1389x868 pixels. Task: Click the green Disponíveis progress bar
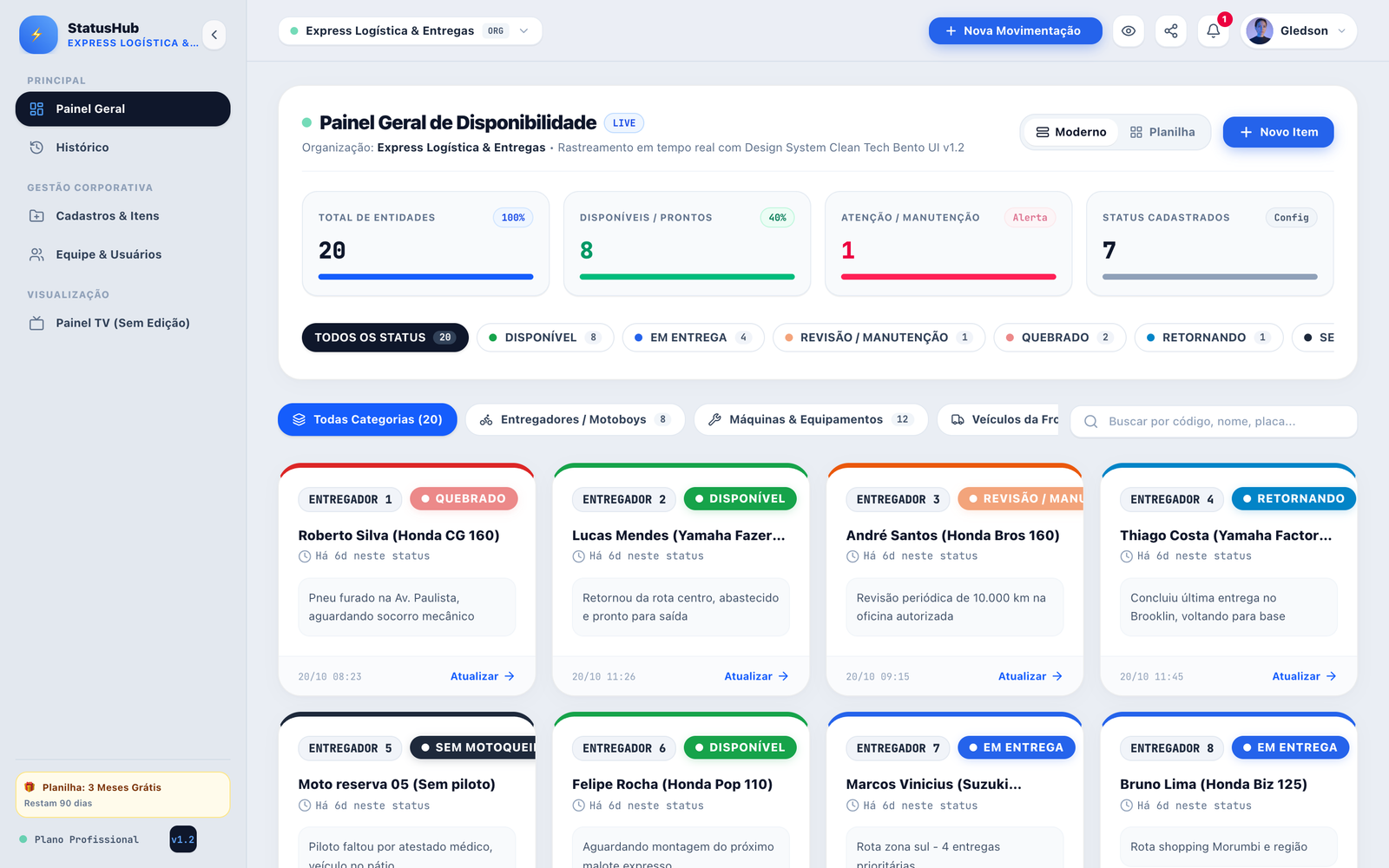[687, 277]
